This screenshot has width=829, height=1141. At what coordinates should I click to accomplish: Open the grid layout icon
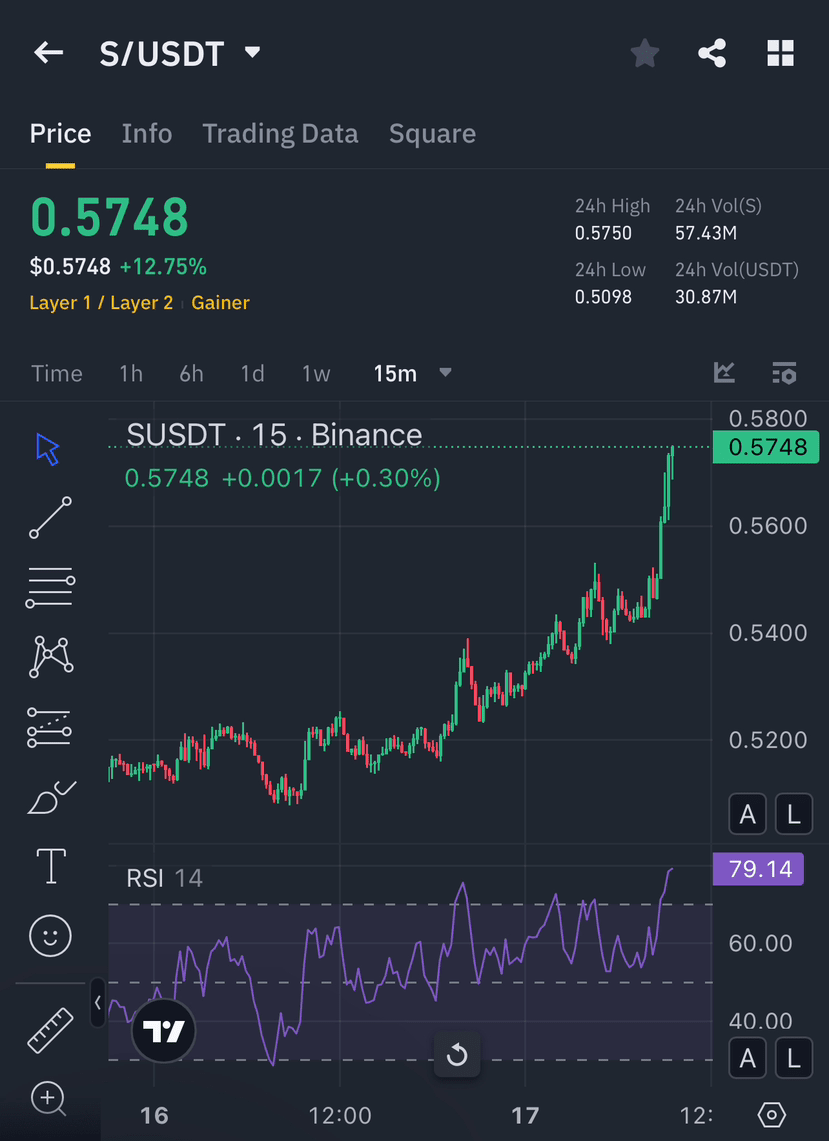tap(780, 53)
